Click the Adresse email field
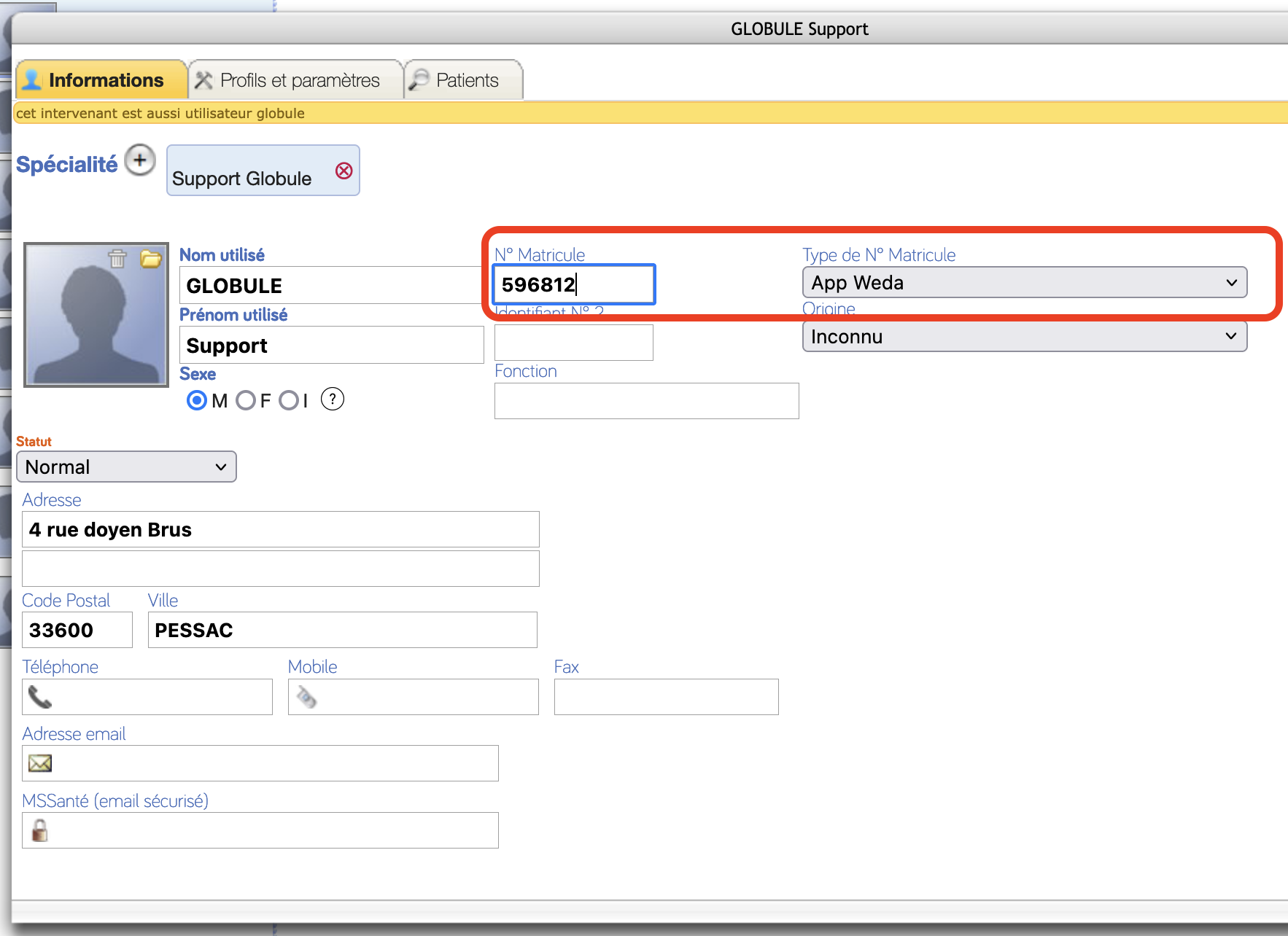The height and width of the screenshot is (936, 1288). pos(260,763)
